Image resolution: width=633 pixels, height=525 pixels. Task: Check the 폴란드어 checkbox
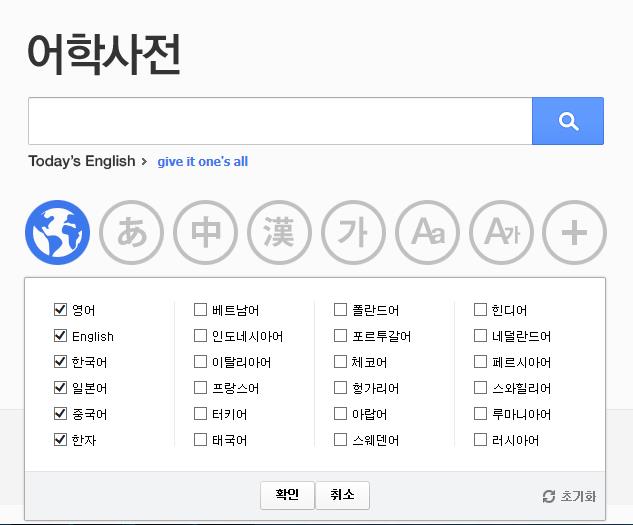point(340,310)
